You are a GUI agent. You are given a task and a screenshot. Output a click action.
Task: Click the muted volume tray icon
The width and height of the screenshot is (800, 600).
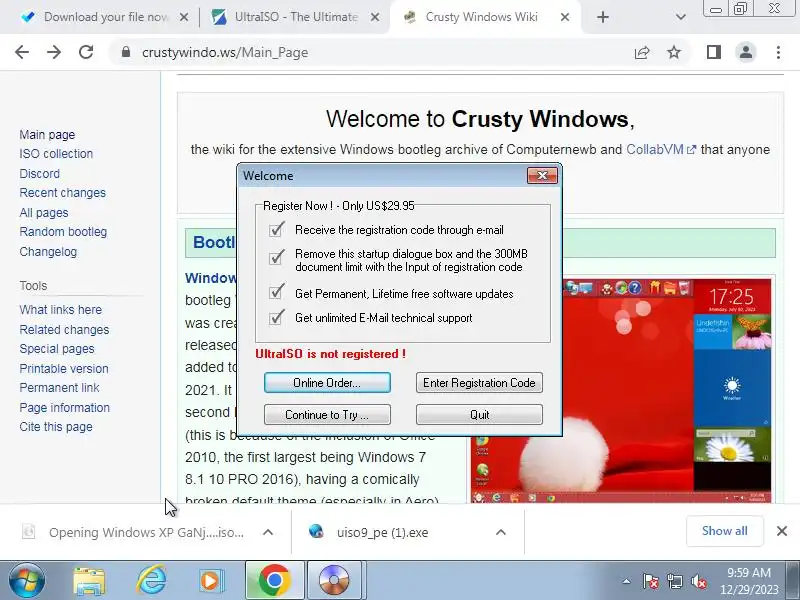[x=698, y=581]
